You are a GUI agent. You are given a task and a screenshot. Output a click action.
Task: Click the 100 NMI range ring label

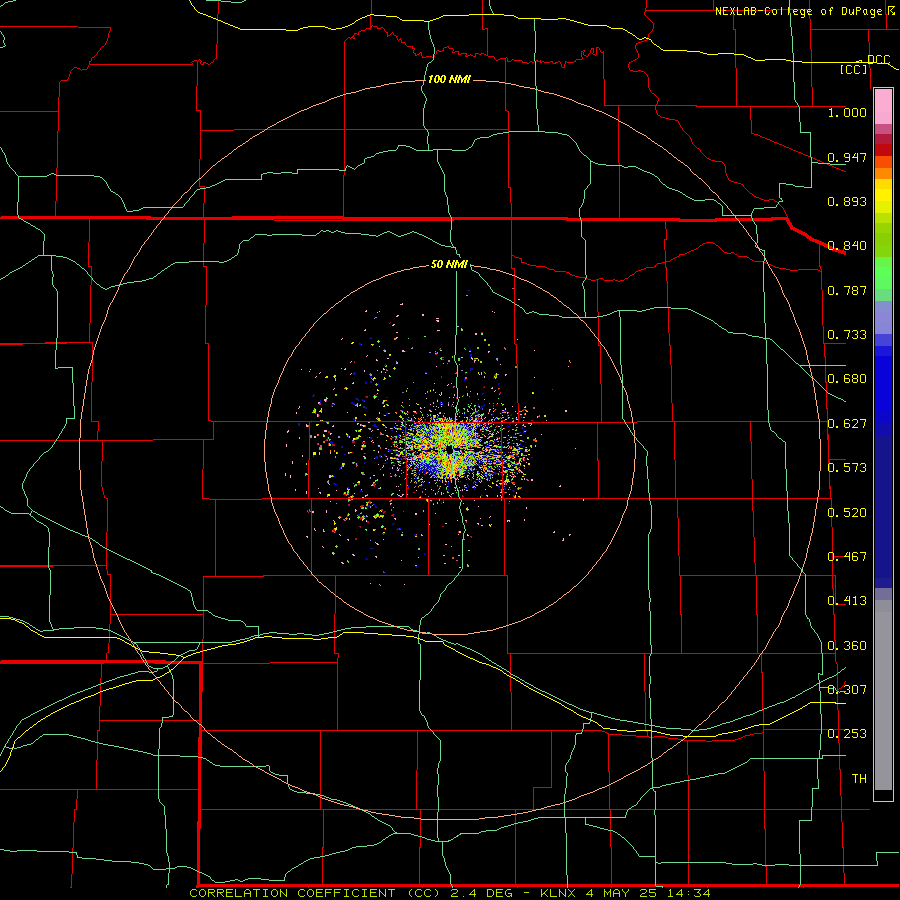pos(449,79)
